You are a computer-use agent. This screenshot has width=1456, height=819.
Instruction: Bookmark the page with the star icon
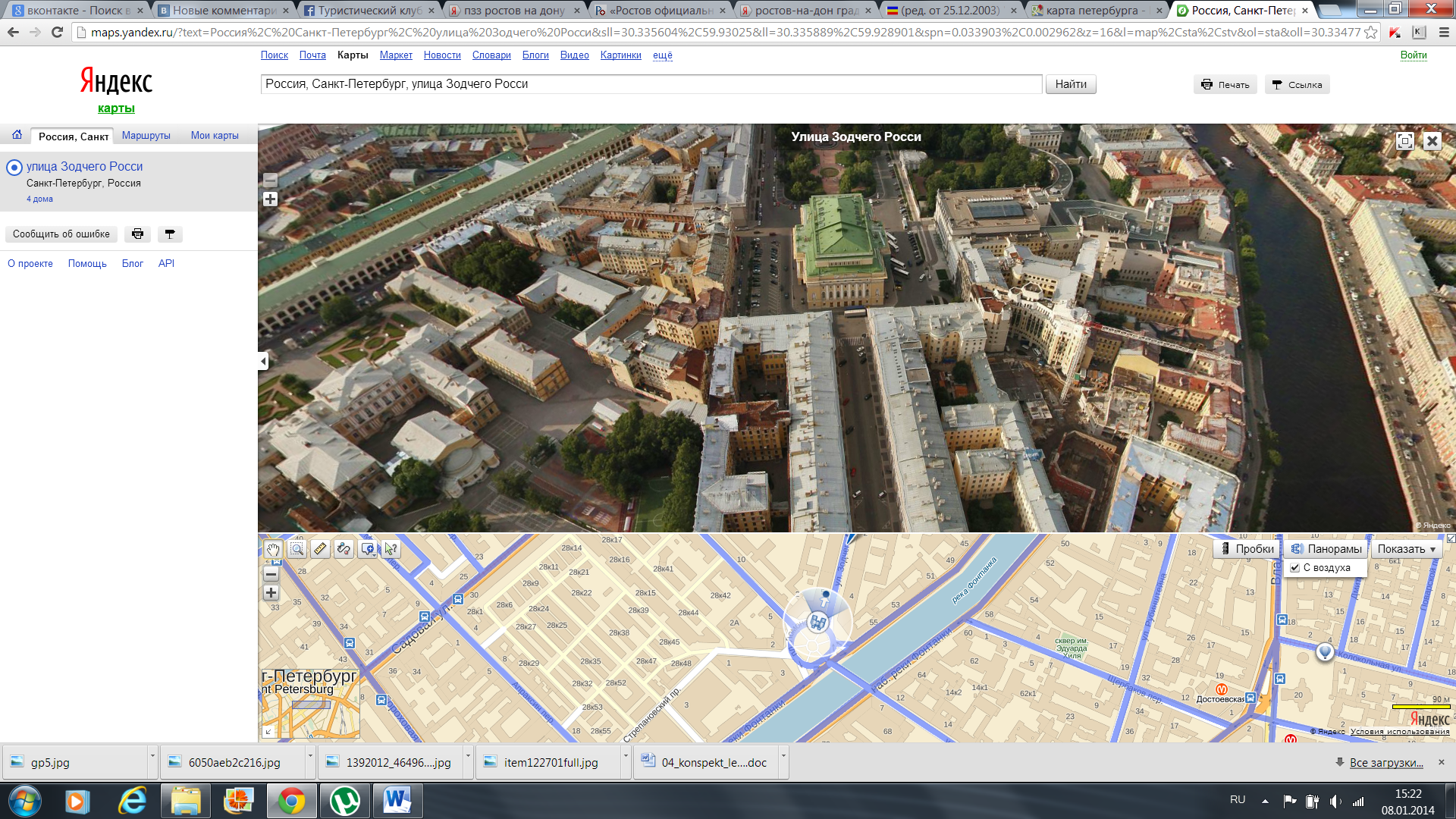click(1370, 33)
